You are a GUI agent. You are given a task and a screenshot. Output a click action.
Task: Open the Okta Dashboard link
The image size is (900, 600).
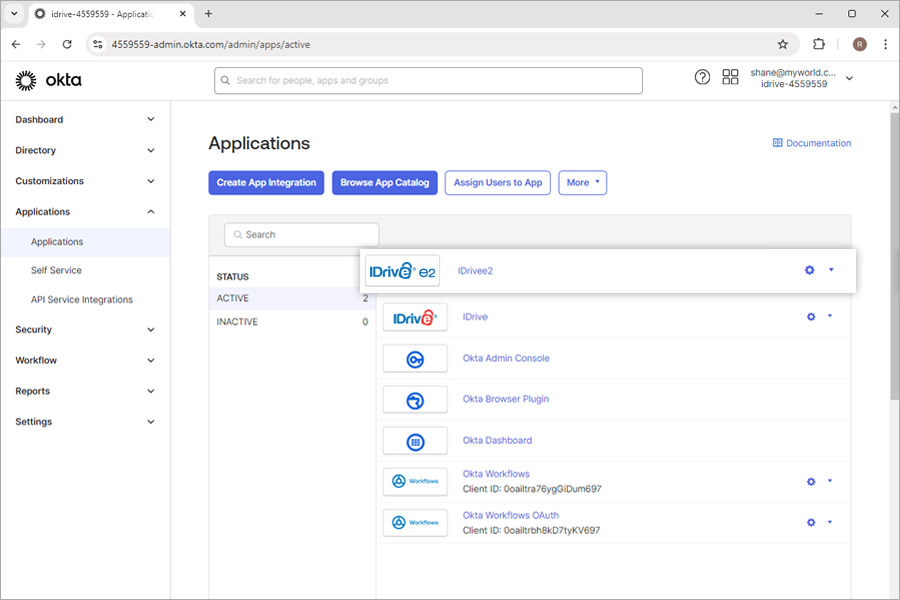(x=497, y=440)
